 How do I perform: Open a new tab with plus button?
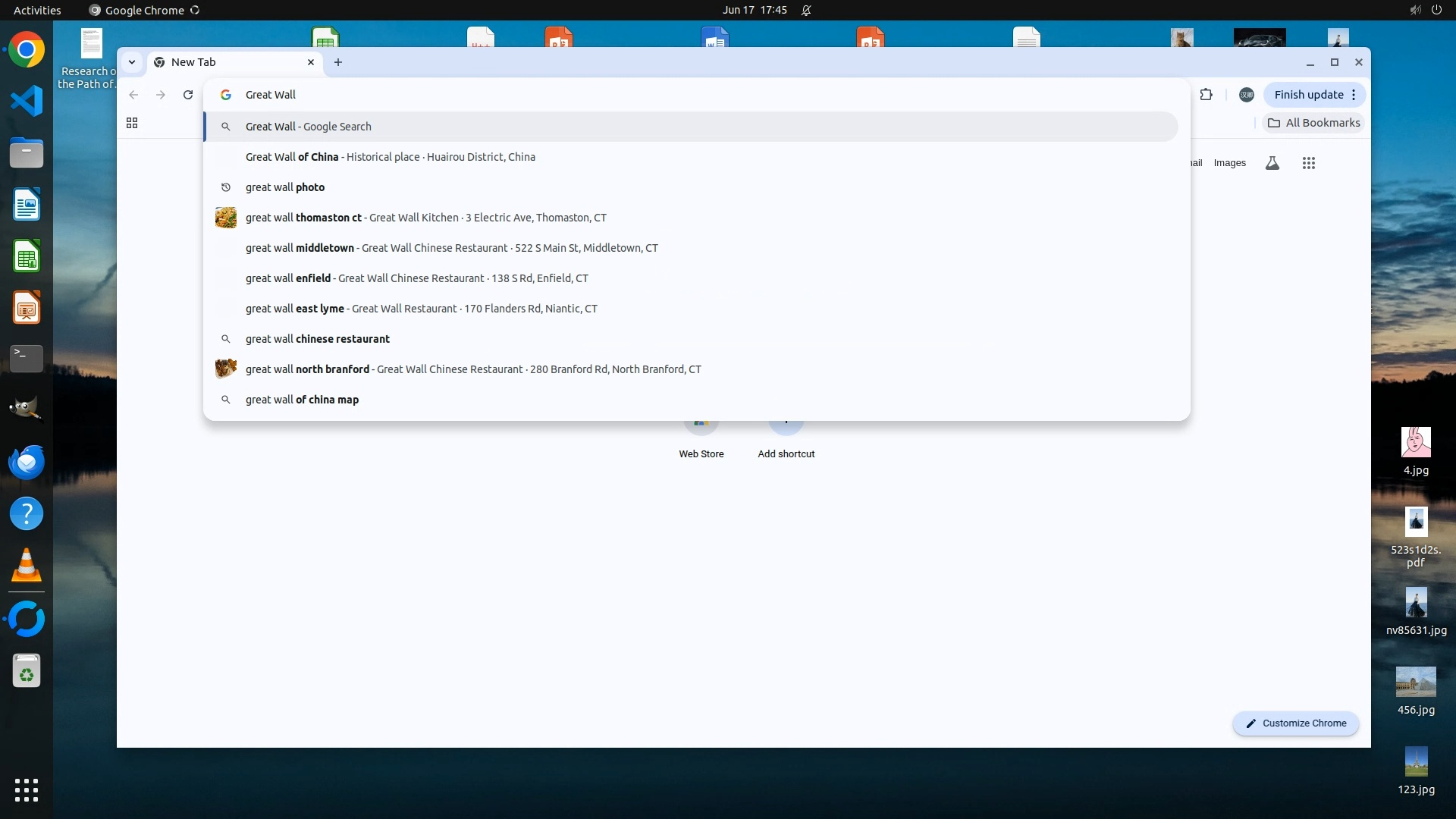tap(338, 62)
